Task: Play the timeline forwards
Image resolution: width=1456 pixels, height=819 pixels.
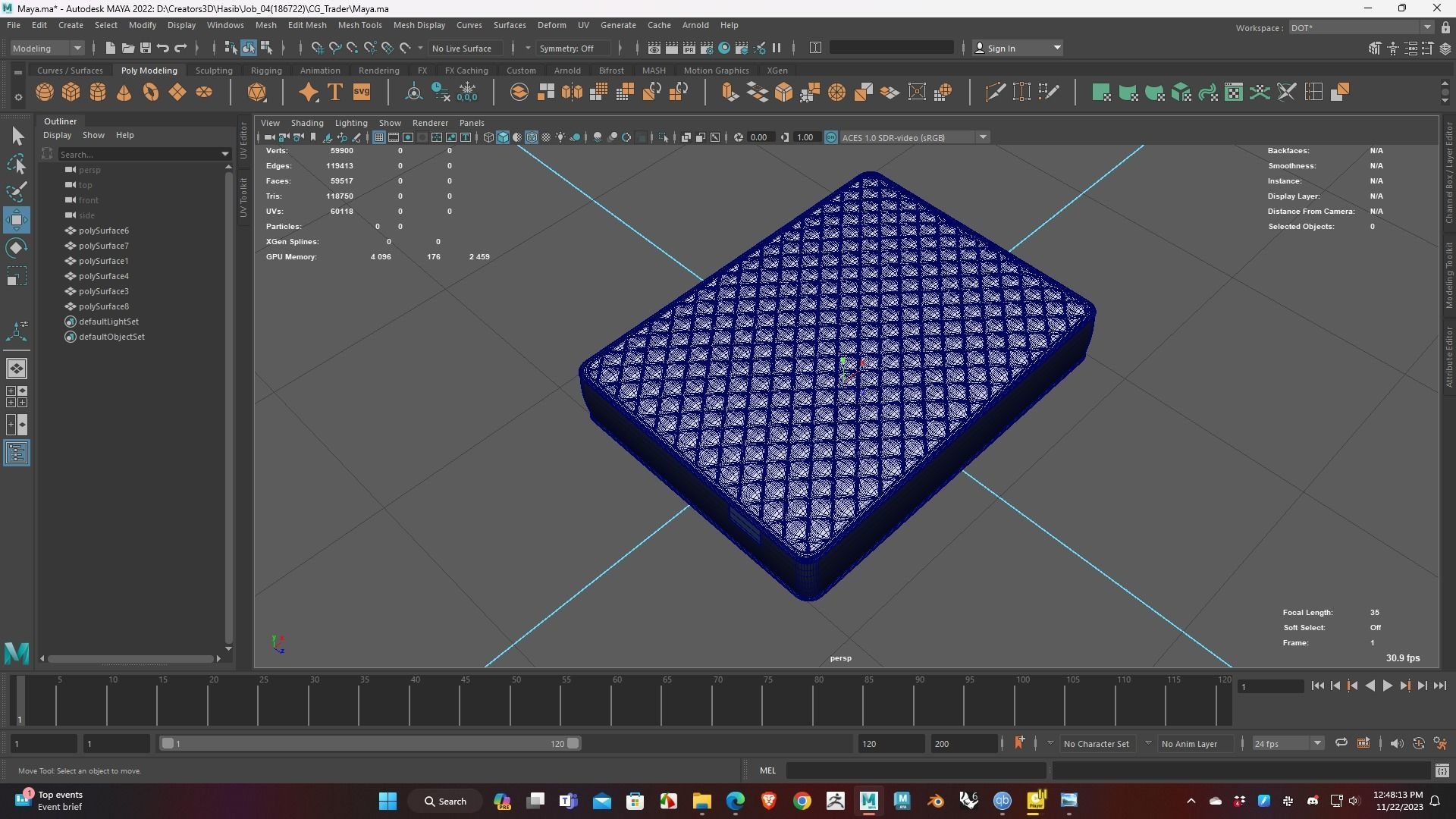Action: tap(1387, 686)
